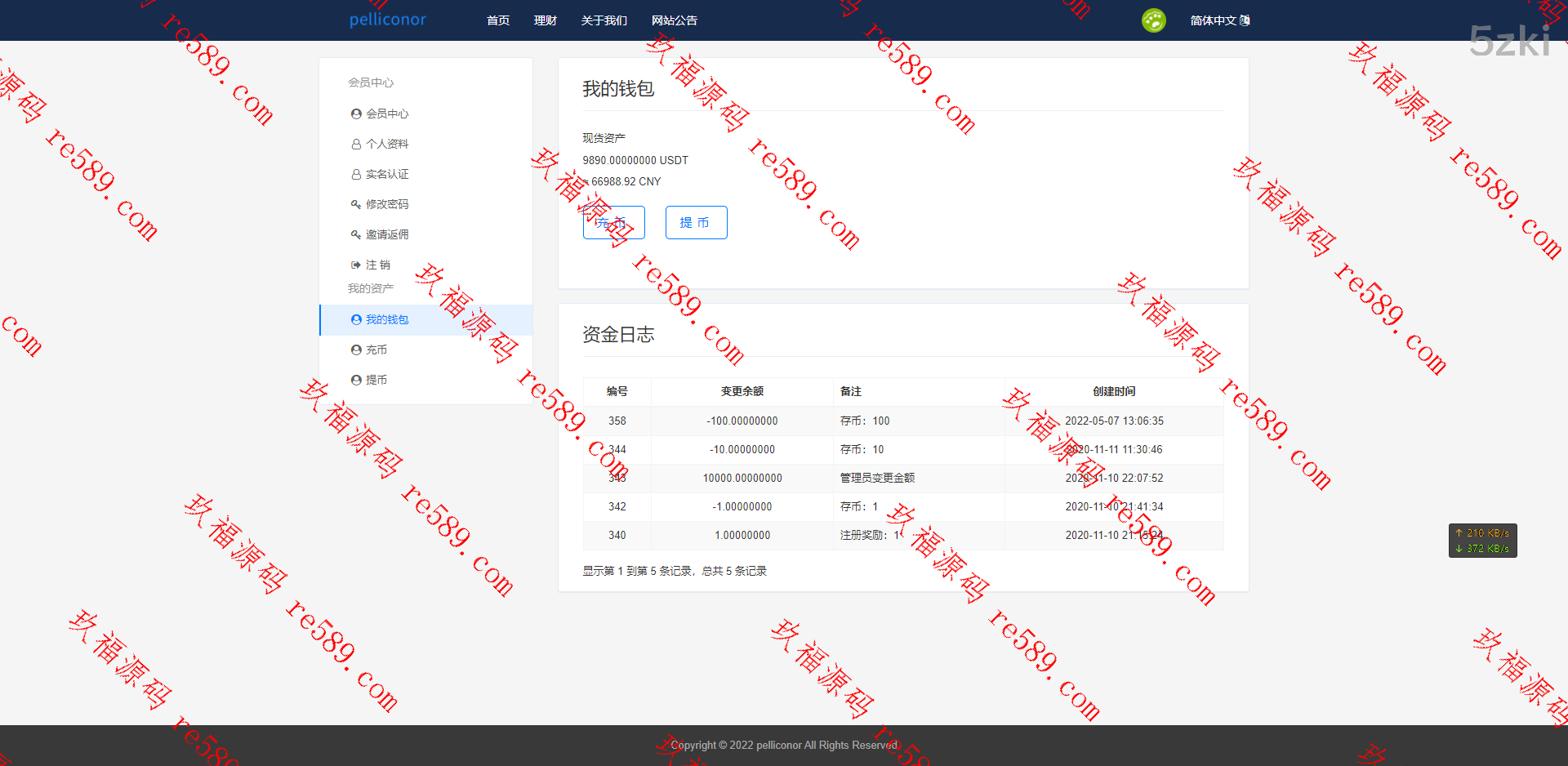Select 充币 in the sidebar menu

point(376,350)
